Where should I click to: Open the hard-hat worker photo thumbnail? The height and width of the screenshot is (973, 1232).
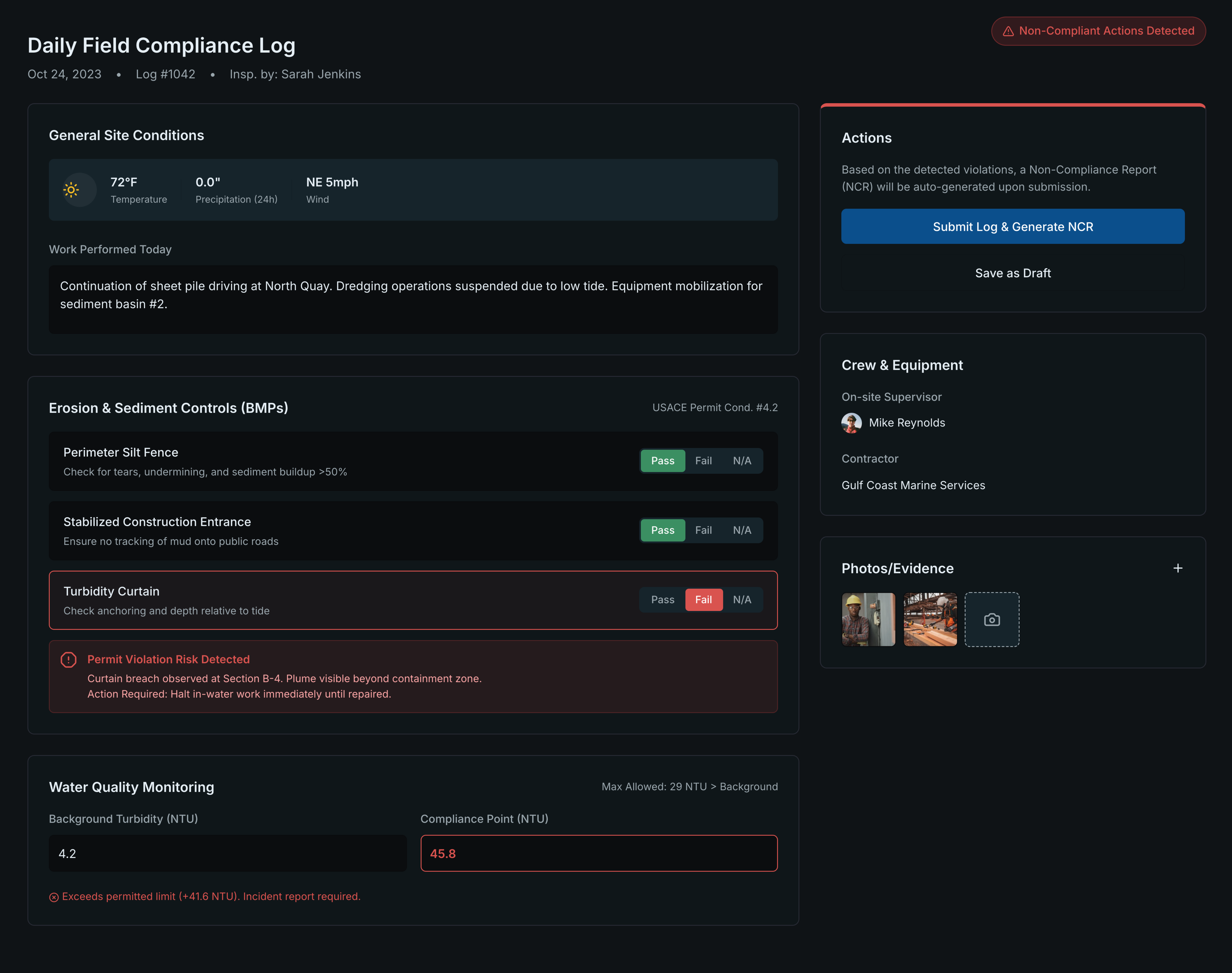click(868, 619)
